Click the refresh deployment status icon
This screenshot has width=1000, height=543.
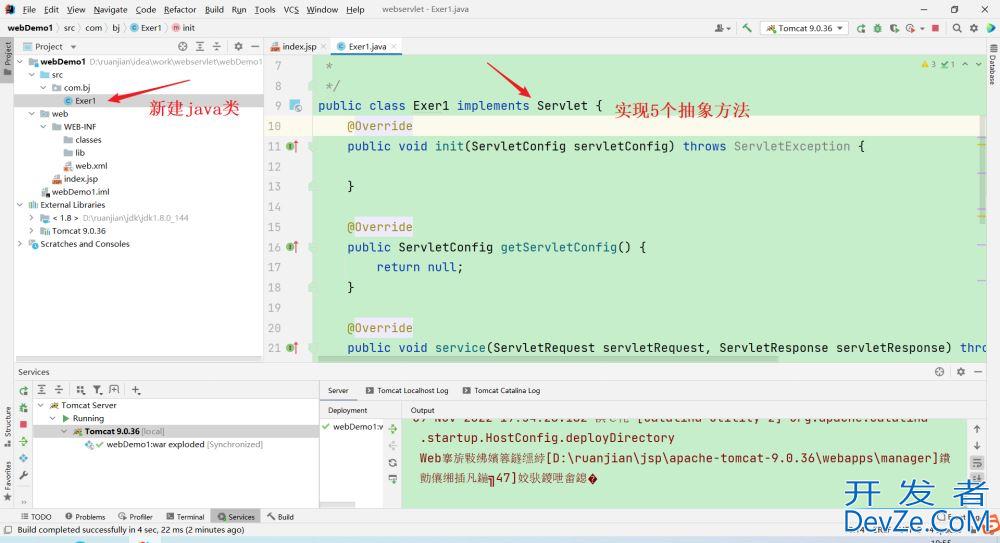pyautogui.click(x=393, y=463)
